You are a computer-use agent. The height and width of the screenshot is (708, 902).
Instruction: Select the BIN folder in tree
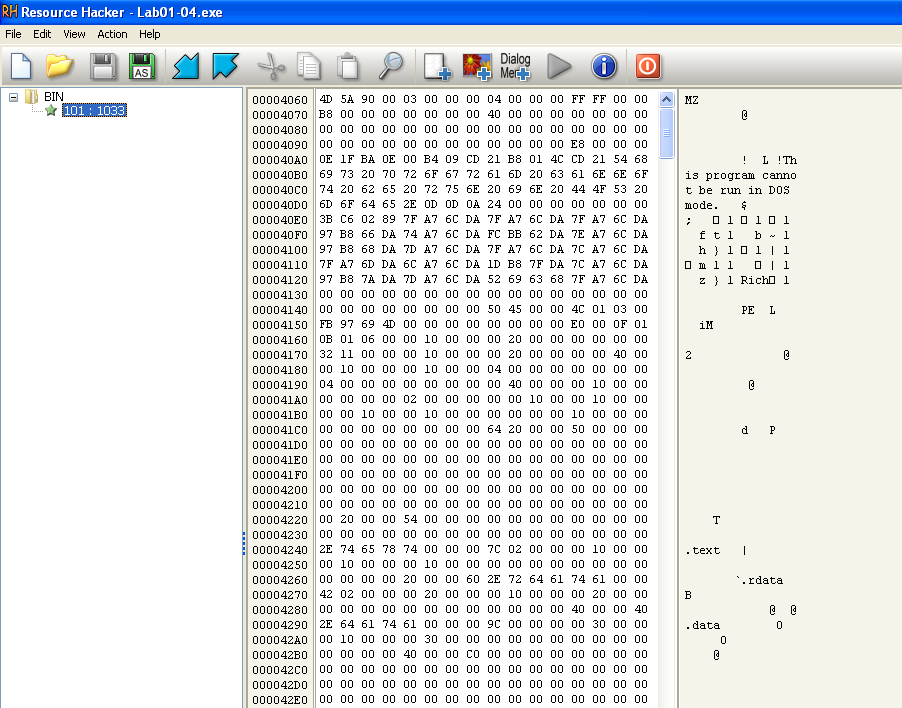(x=53, y=97)
